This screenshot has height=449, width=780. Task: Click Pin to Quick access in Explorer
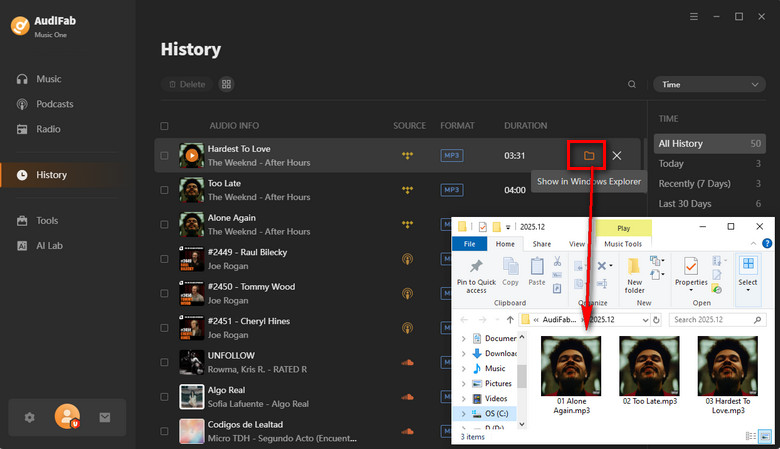coord(476,276)
